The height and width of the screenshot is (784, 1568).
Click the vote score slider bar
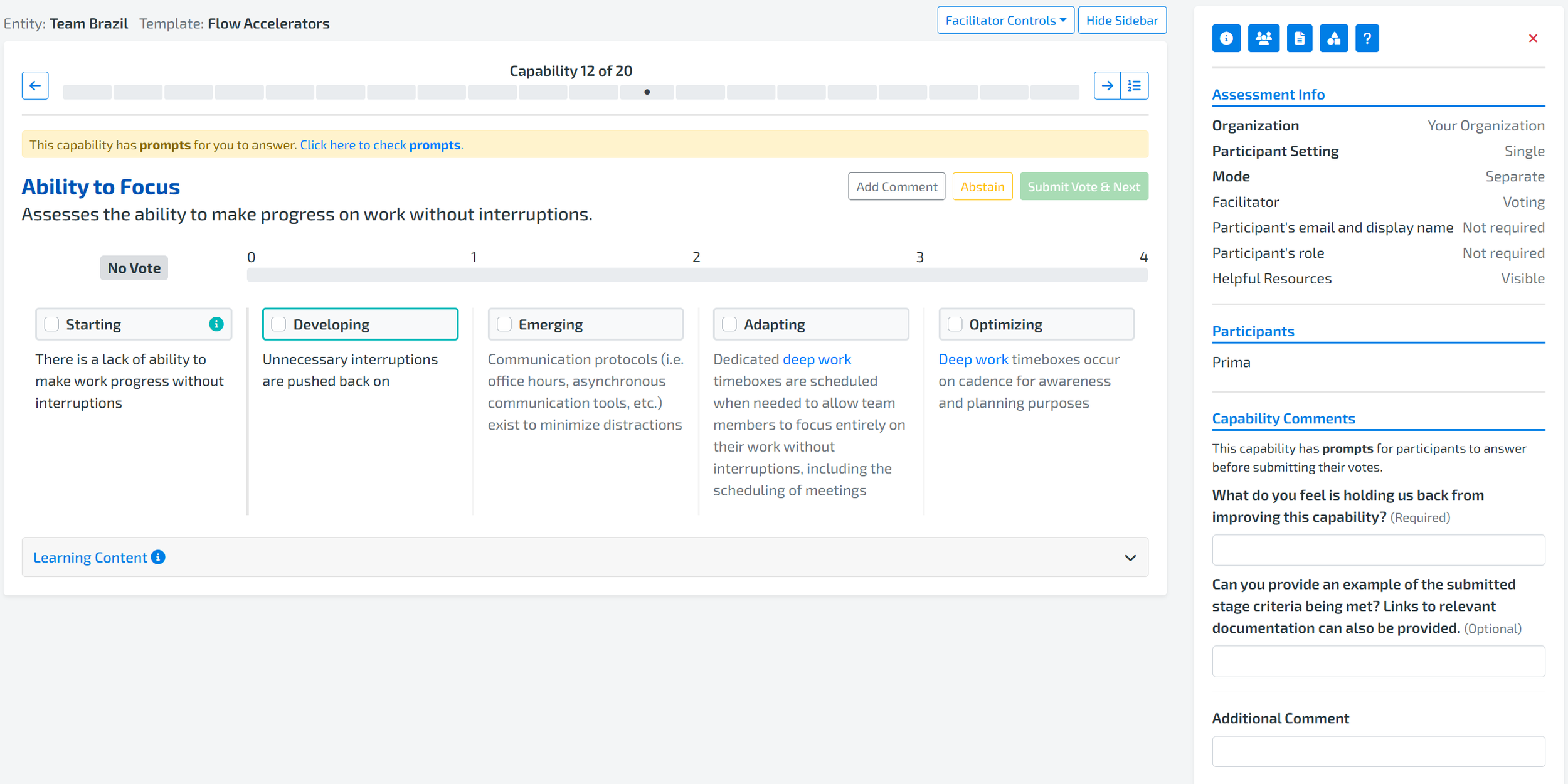697,275
